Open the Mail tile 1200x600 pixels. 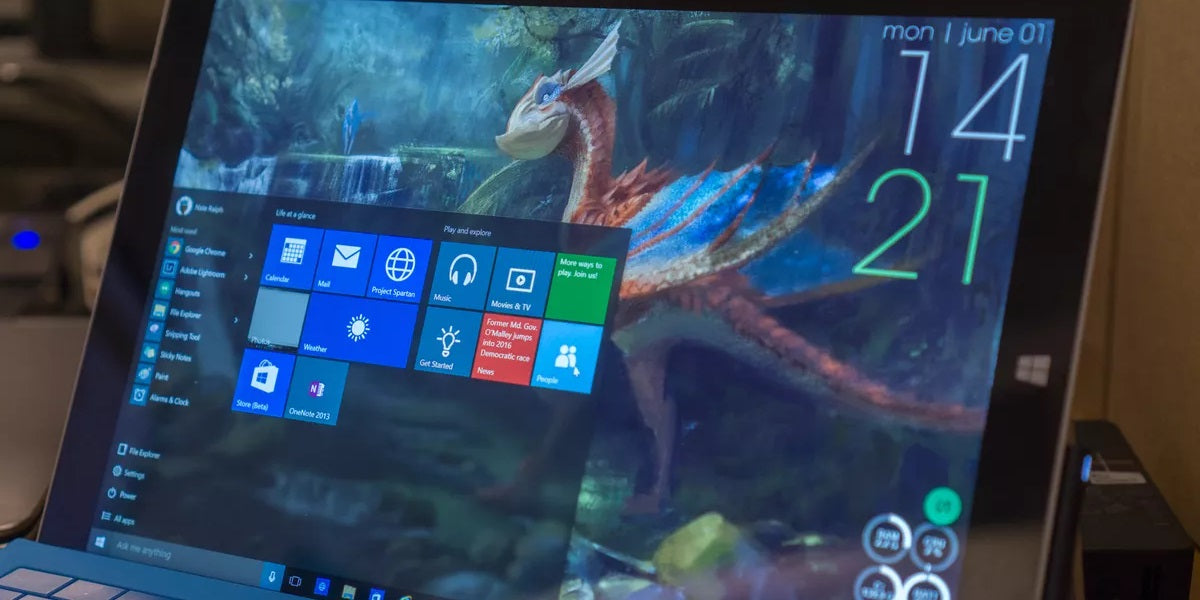[345, 263]
